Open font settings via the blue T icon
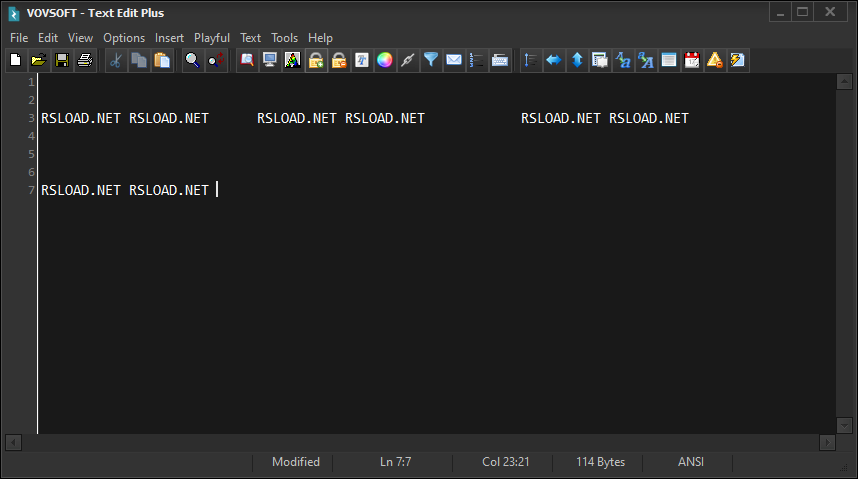 pyautogui.click(x=362, y=60)
